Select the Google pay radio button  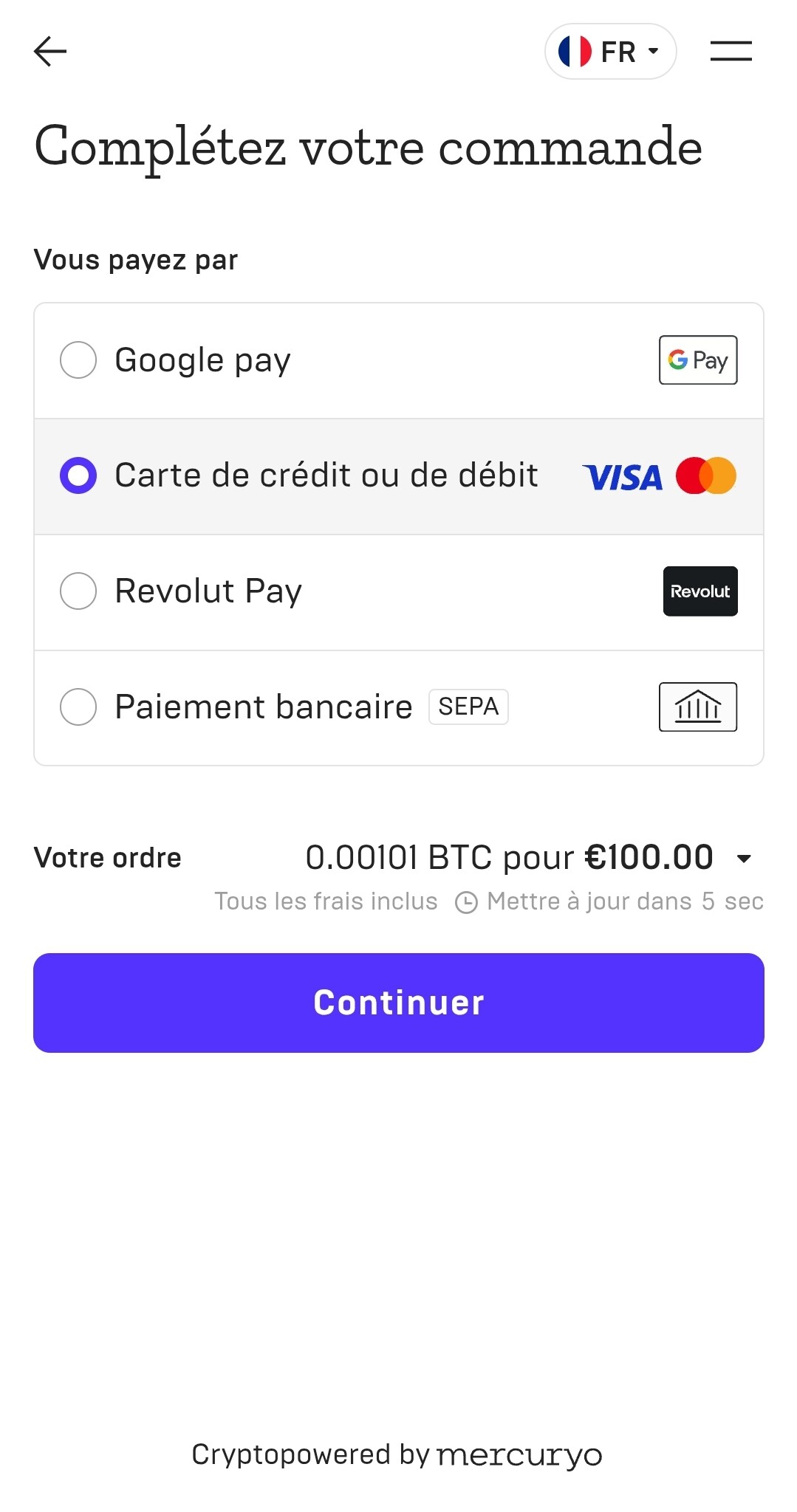tap(78, 360)
